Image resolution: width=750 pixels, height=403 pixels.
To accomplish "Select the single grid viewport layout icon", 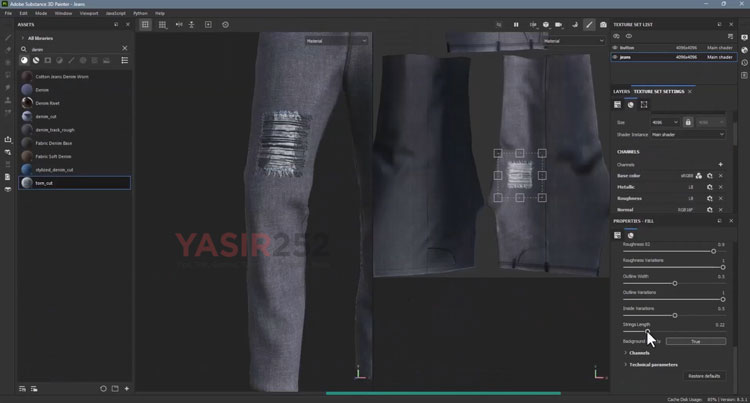I will pos(145,24).
